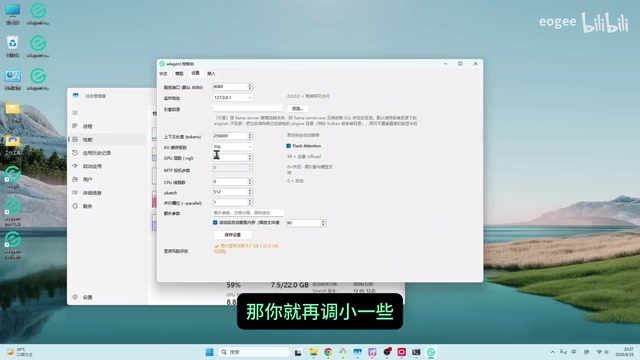Open the KV cache type f16 dropdown
Screen dimensions: 640x360
233,147
